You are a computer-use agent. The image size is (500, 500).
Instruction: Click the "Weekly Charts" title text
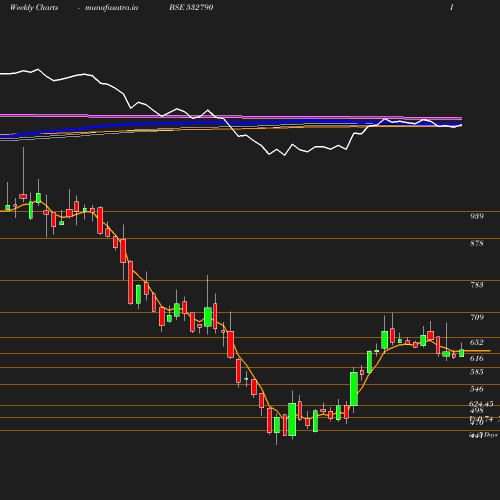coord(34,7)
